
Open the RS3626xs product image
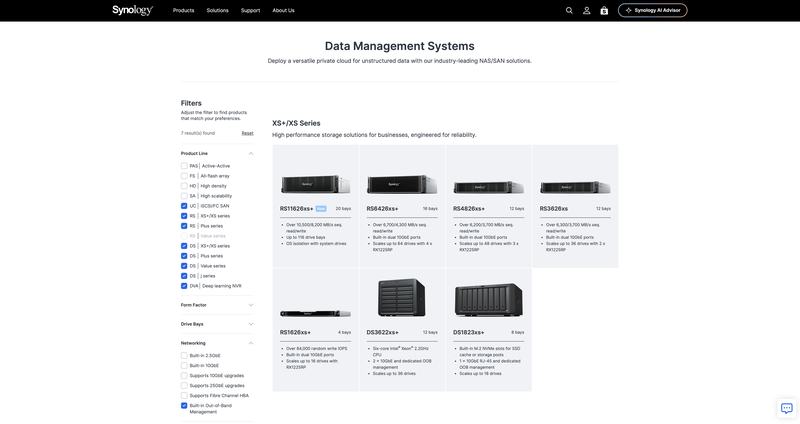(576, 187)
